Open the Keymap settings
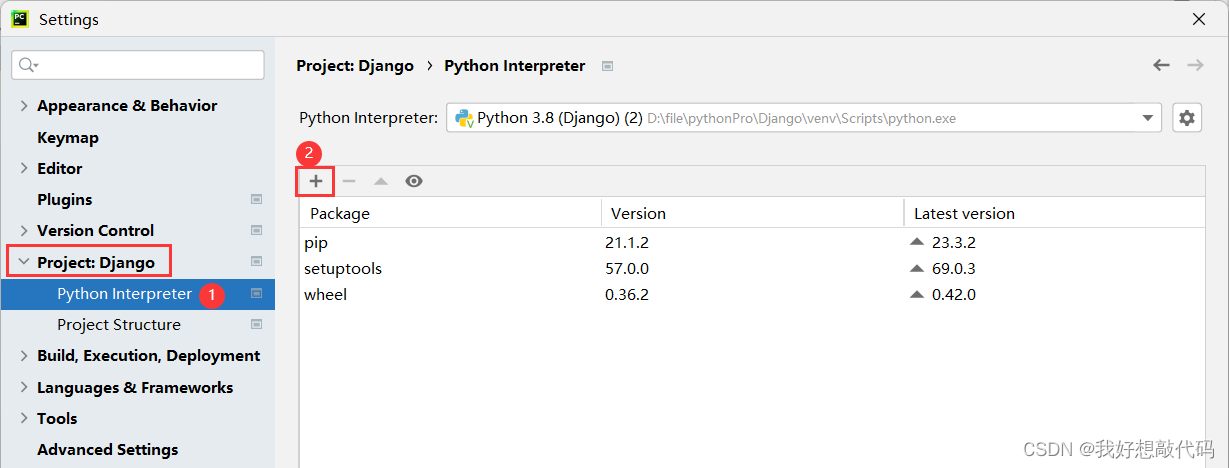The height and width of the screenshot is (468, 1229). (x=68, y=137)
